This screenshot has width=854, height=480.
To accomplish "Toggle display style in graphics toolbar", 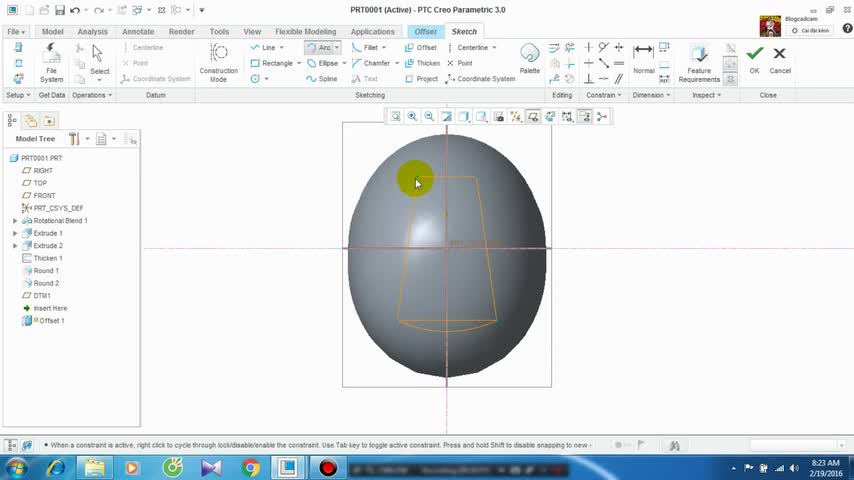I will (x=463, y=117).
